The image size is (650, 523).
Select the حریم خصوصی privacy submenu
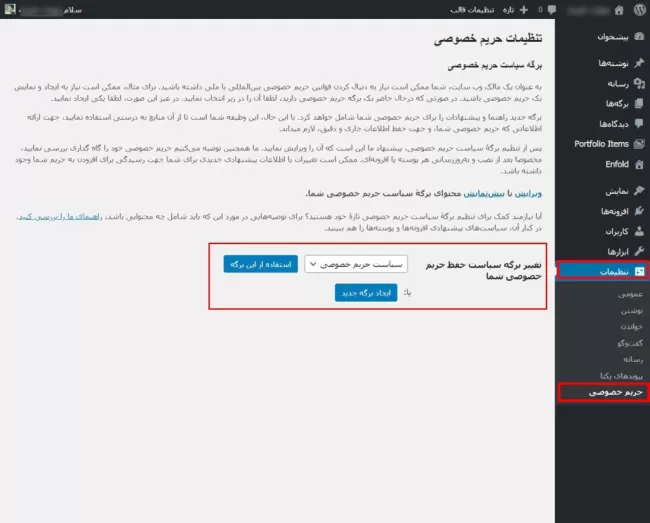click(x=616, y=392)
